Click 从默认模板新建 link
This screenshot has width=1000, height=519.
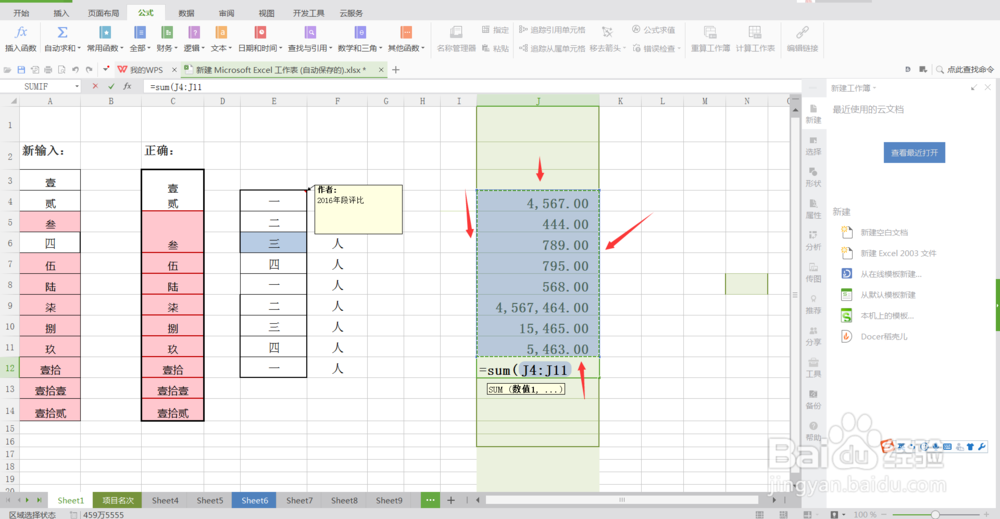pos(888,295)
